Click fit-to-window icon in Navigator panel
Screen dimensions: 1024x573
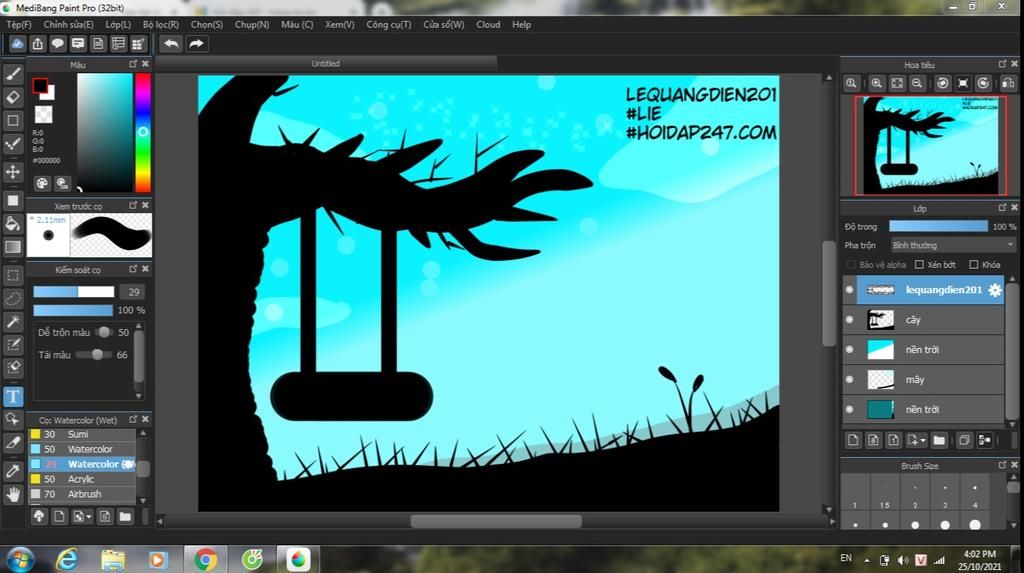point(897,83)
